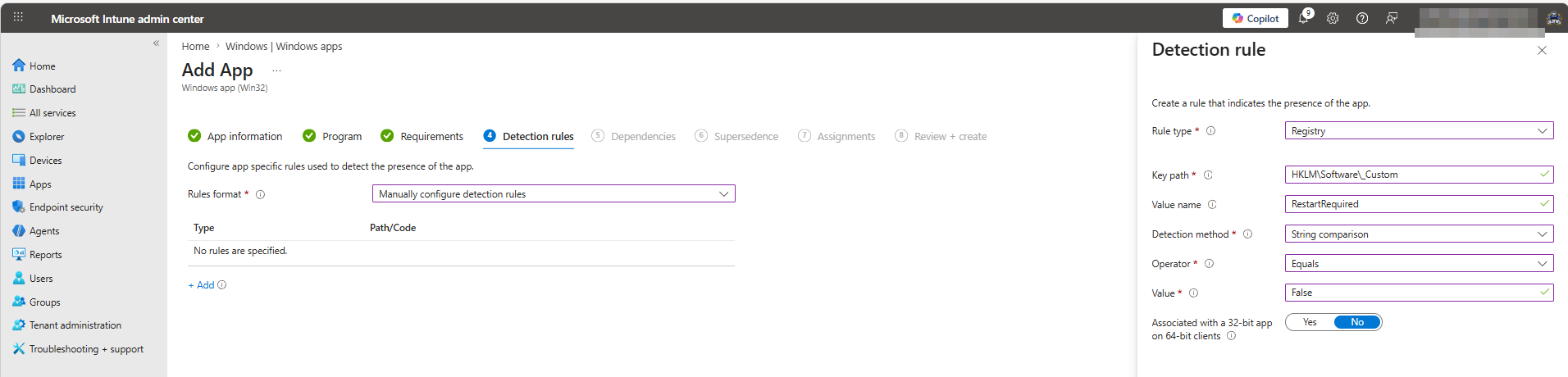Open the Add App more options ellipsis
Viewport: 1568px width, 377px height.
point(276,70)
